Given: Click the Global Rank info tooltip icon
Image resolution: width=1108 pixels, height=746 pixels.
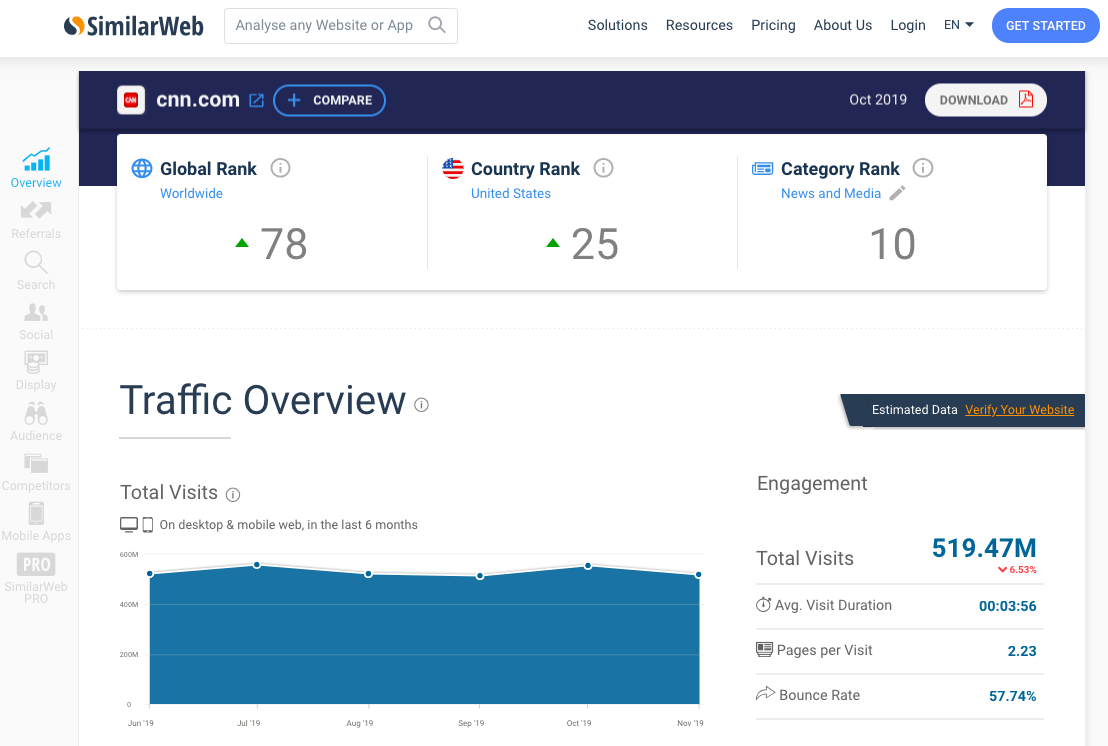Looking at the screenshot, I should click(280, 168).
